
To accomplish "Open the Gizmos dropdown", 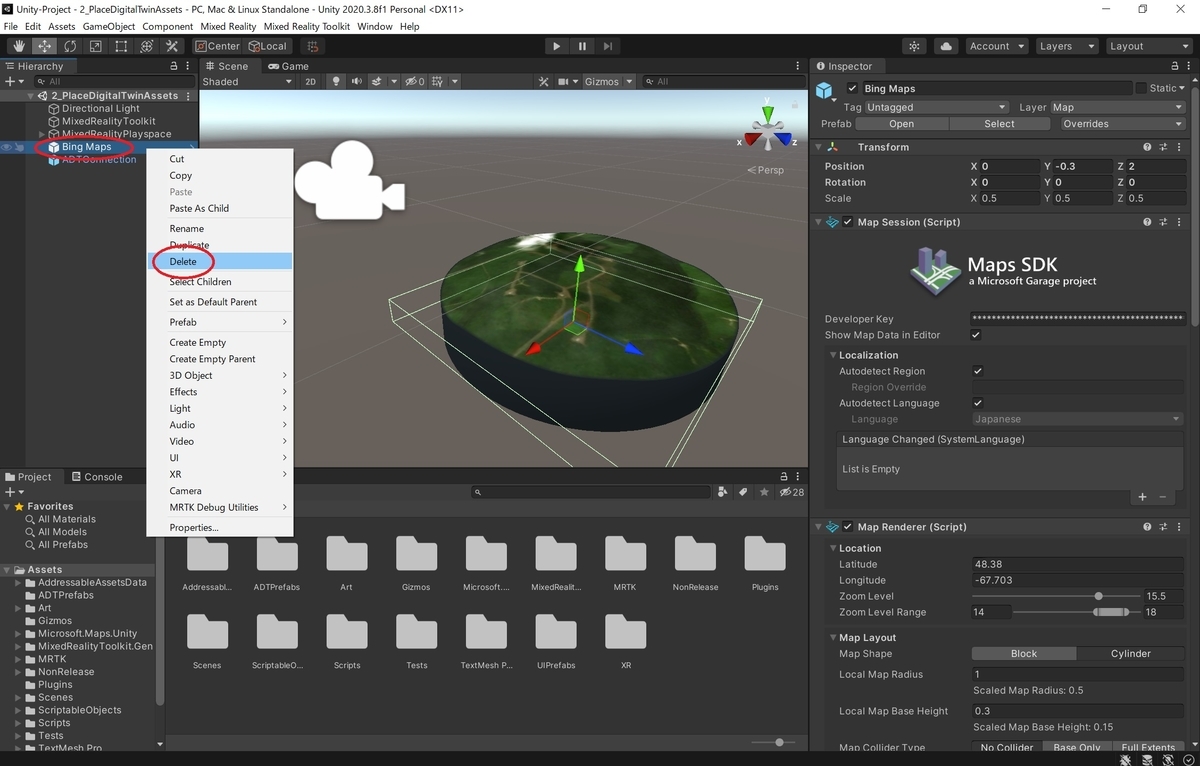I will pyautogui.click(x=609, y=82).
